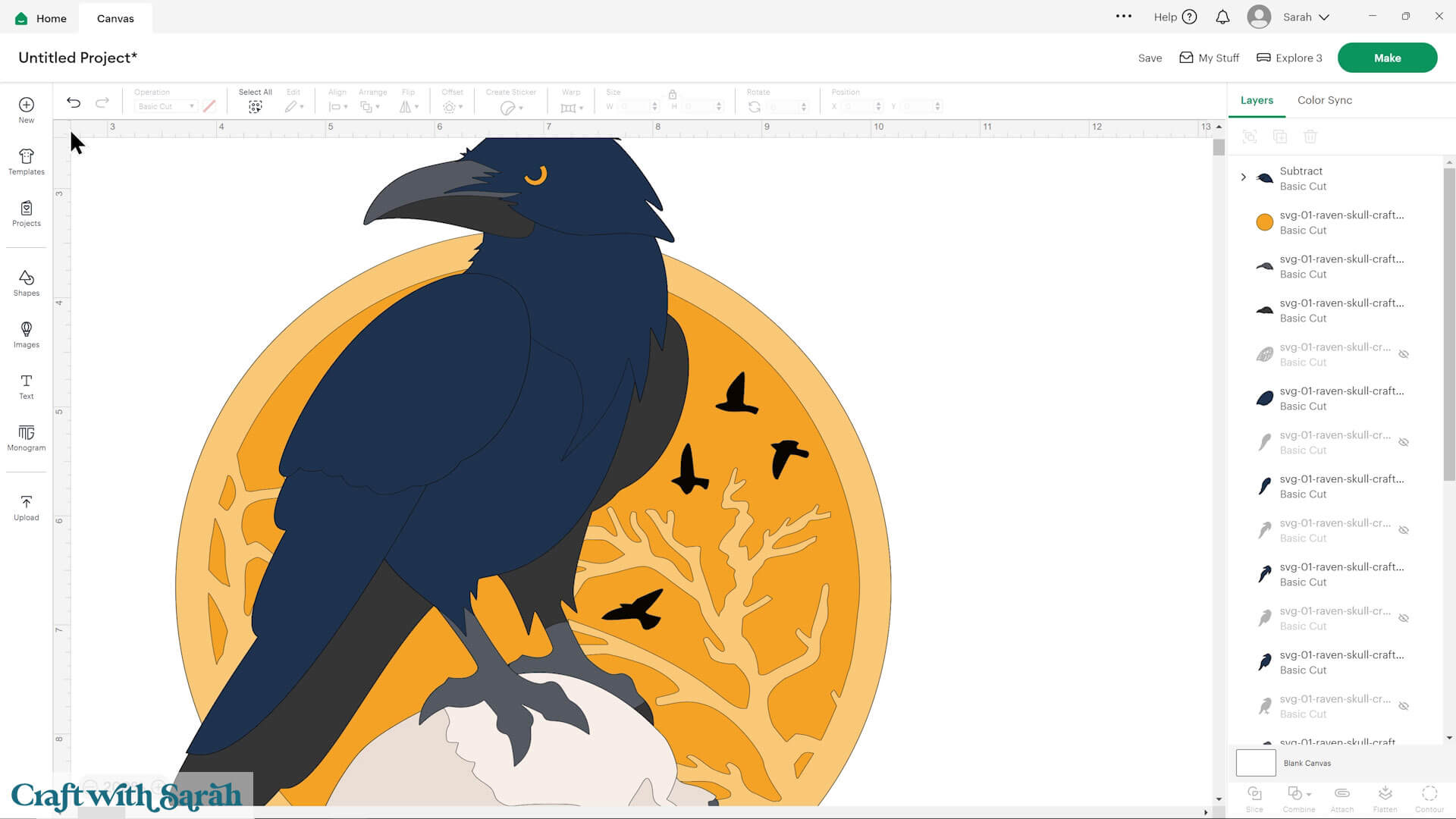1456x819 pixels.
Task: Click the green Make button
Action: [x=1387, y=57]
